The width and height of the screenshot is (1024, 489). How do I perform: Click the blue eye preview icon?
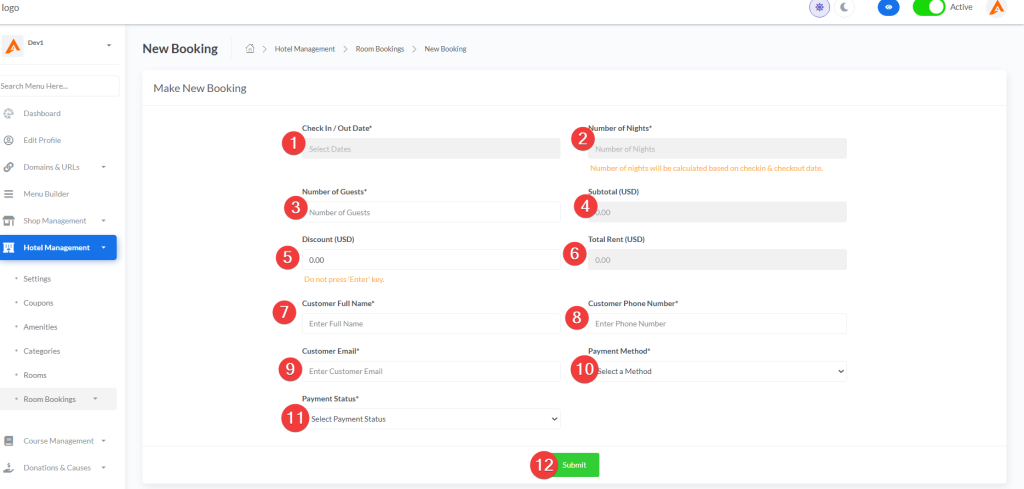(x=888, y=8)
